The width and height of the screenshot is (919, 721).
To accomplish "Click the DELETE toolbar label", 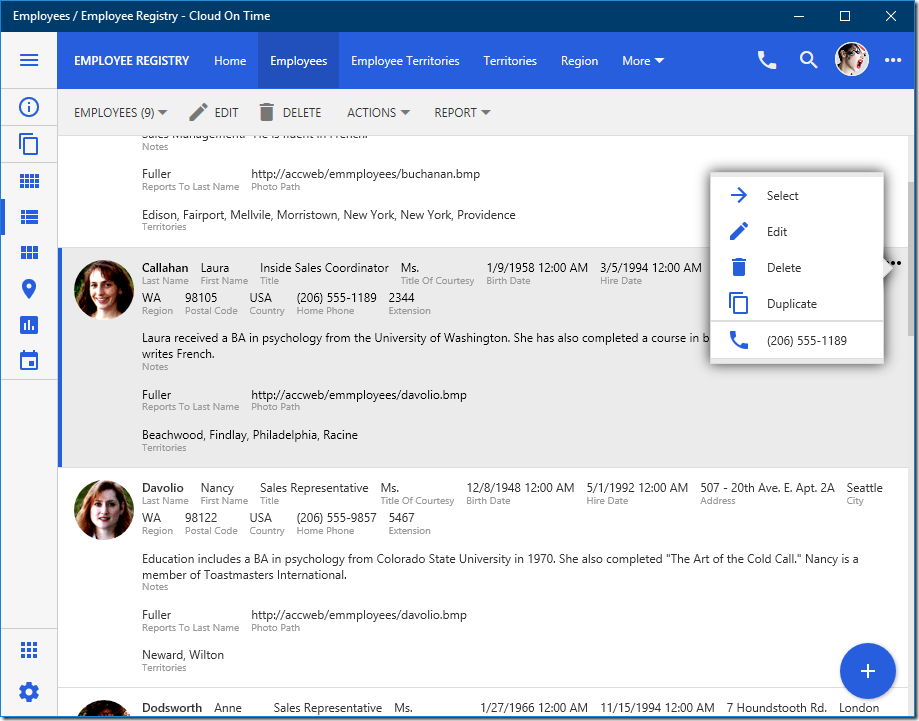I will 302,113.
